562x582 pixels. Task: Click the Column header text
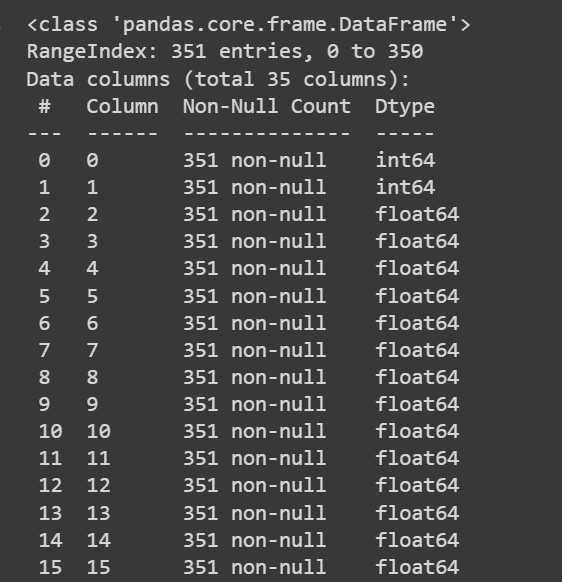[122, 107]
